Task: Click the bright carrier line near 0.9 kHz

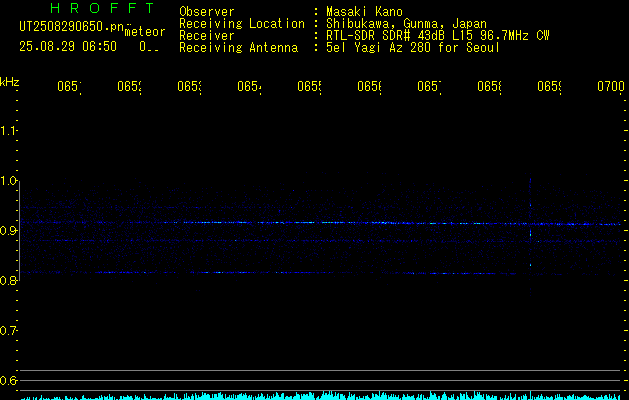Action: point(321,223)
